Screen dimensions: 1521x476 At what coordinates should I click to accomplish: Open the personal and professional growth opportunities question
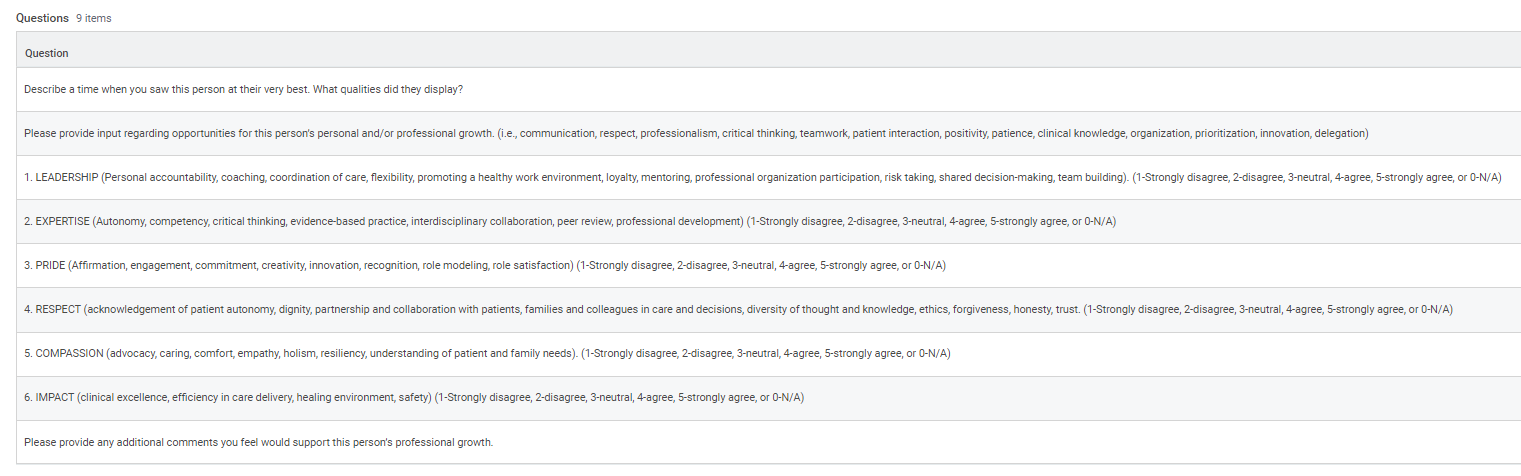[x=695, y=133]
